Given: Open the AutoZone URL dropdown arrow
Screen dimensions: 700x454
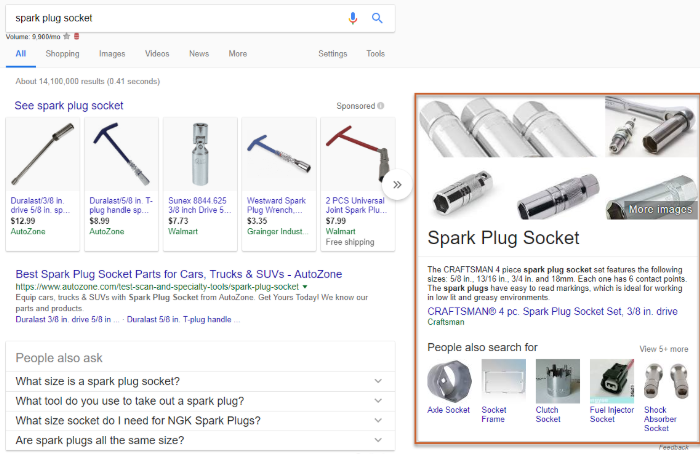Looking at the screenshot, I should tap(305, 287).
